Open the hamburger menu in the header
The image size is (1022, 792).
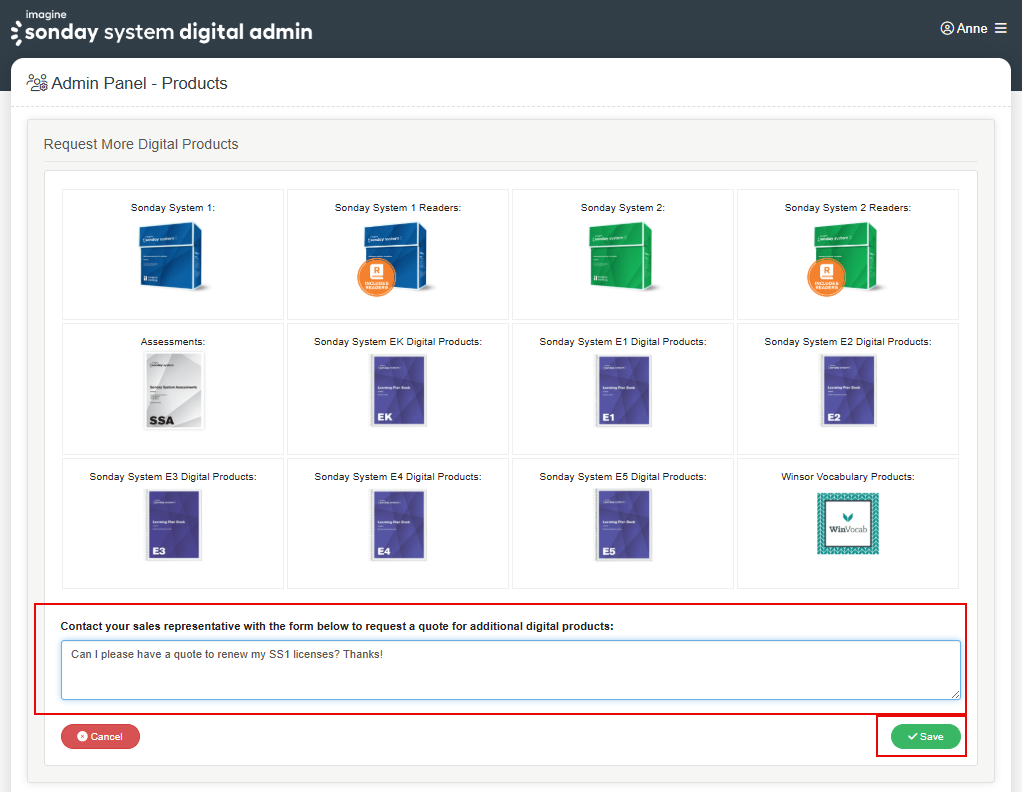[x=1000, y=28]
